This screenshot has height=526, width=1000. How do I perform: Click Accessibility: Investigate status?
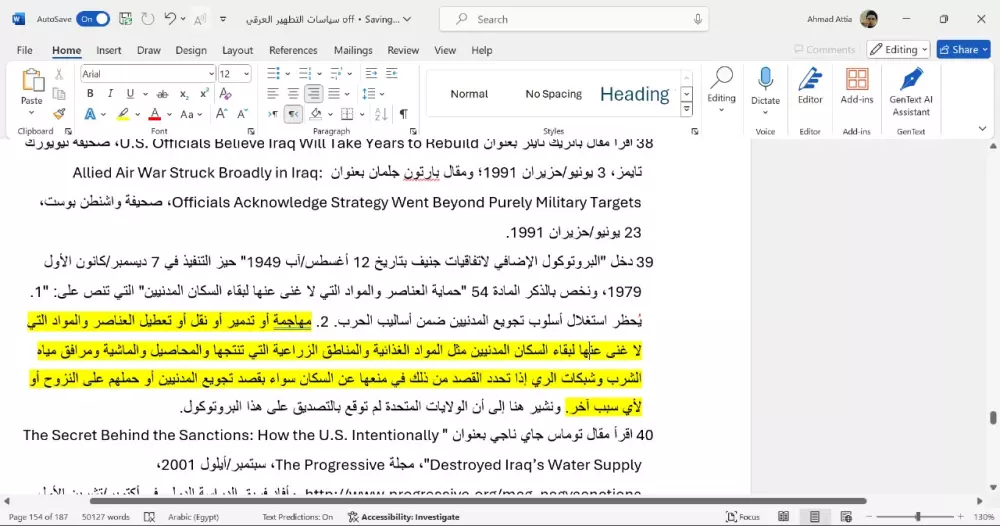tap(403, 516)
